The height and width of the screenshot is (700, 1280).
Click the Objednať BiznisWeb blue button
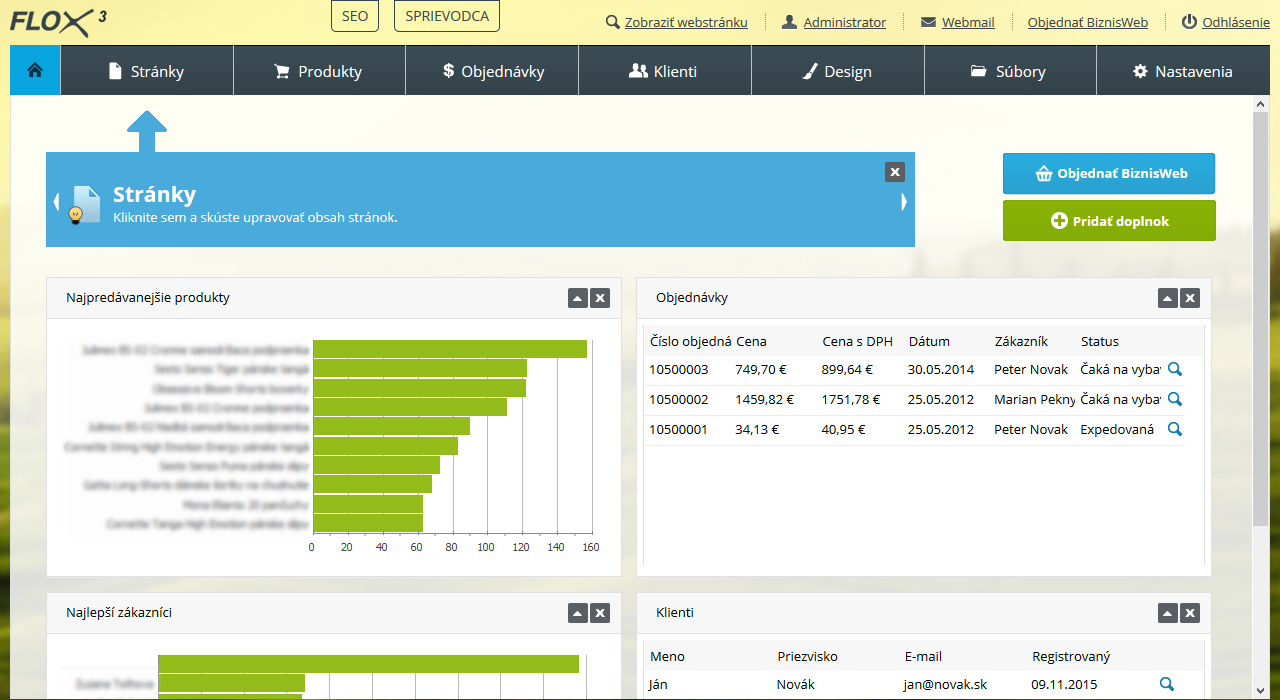pos(1109,173)
